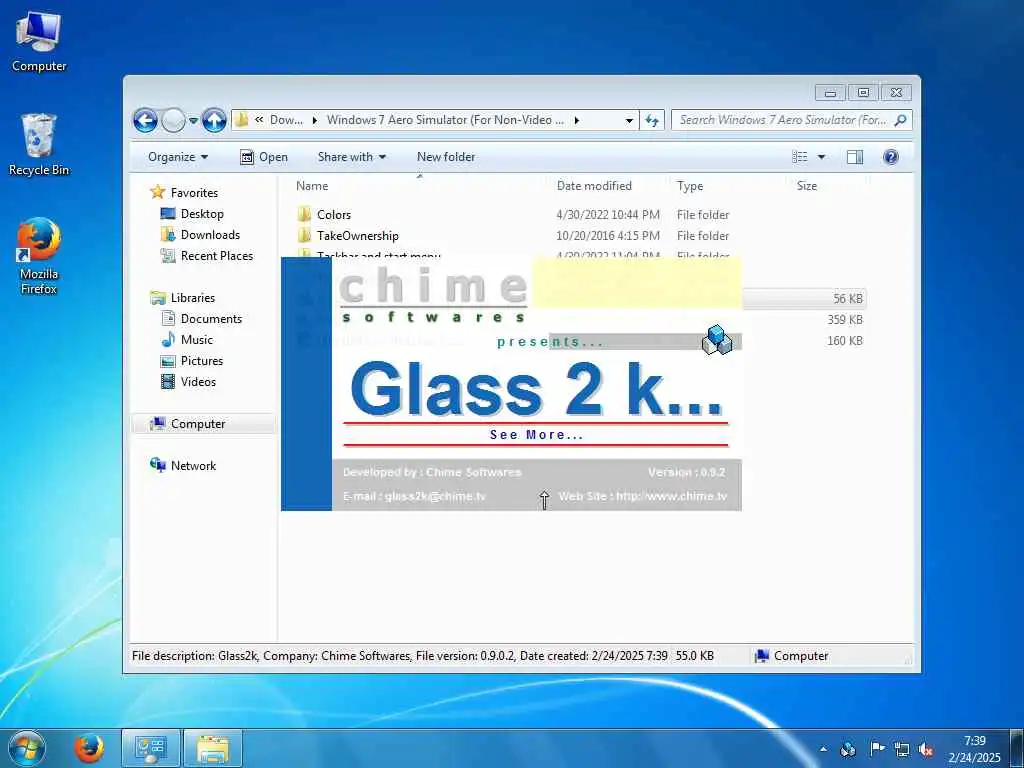Screen dimensions: 1024x768
Task: Click the Windows 7 Aero Simulator breadcrumb
Action: 445,120
